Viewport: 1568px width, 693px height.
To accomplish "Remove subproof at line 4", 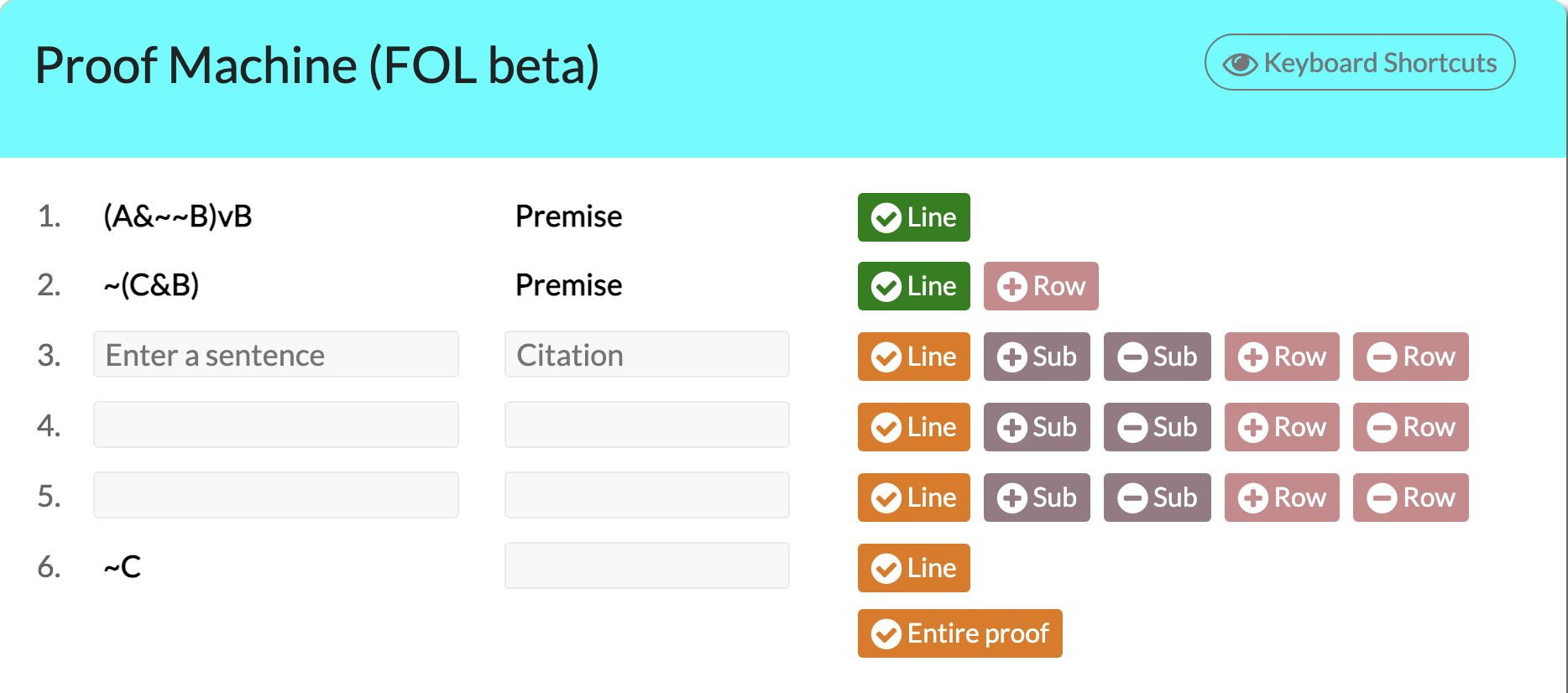I will pos(1157,427).
